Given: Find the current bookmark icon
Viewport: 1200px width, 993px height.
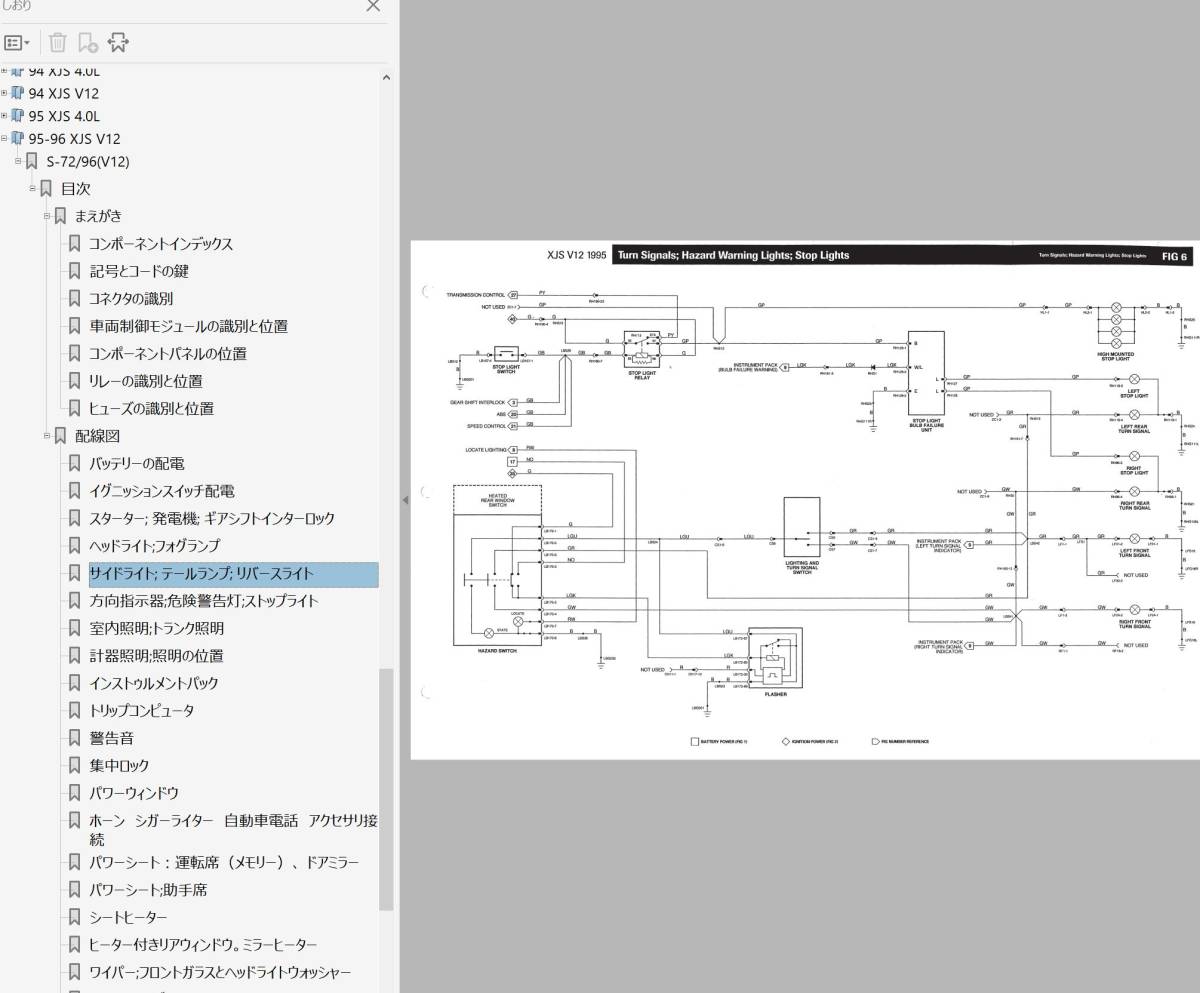Looking at the screenshot, I should pos(118,43).
